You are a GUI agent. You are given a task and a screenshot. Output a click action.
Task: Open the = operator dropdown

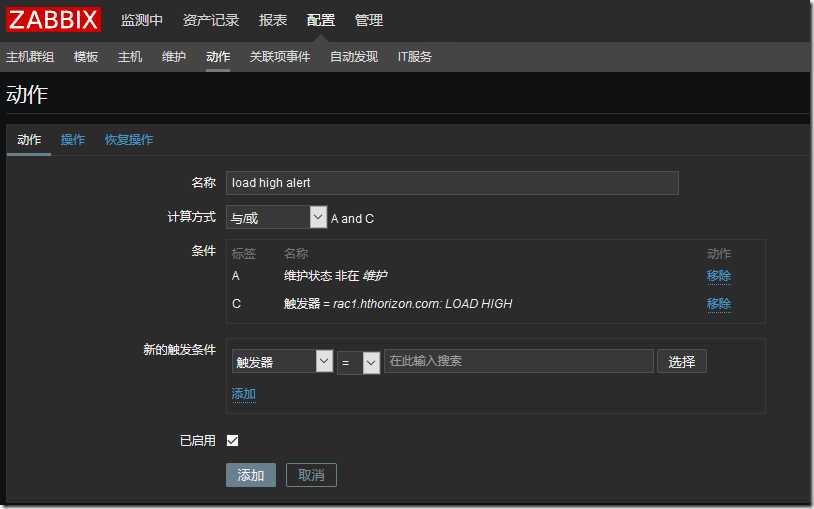point(358,363)
